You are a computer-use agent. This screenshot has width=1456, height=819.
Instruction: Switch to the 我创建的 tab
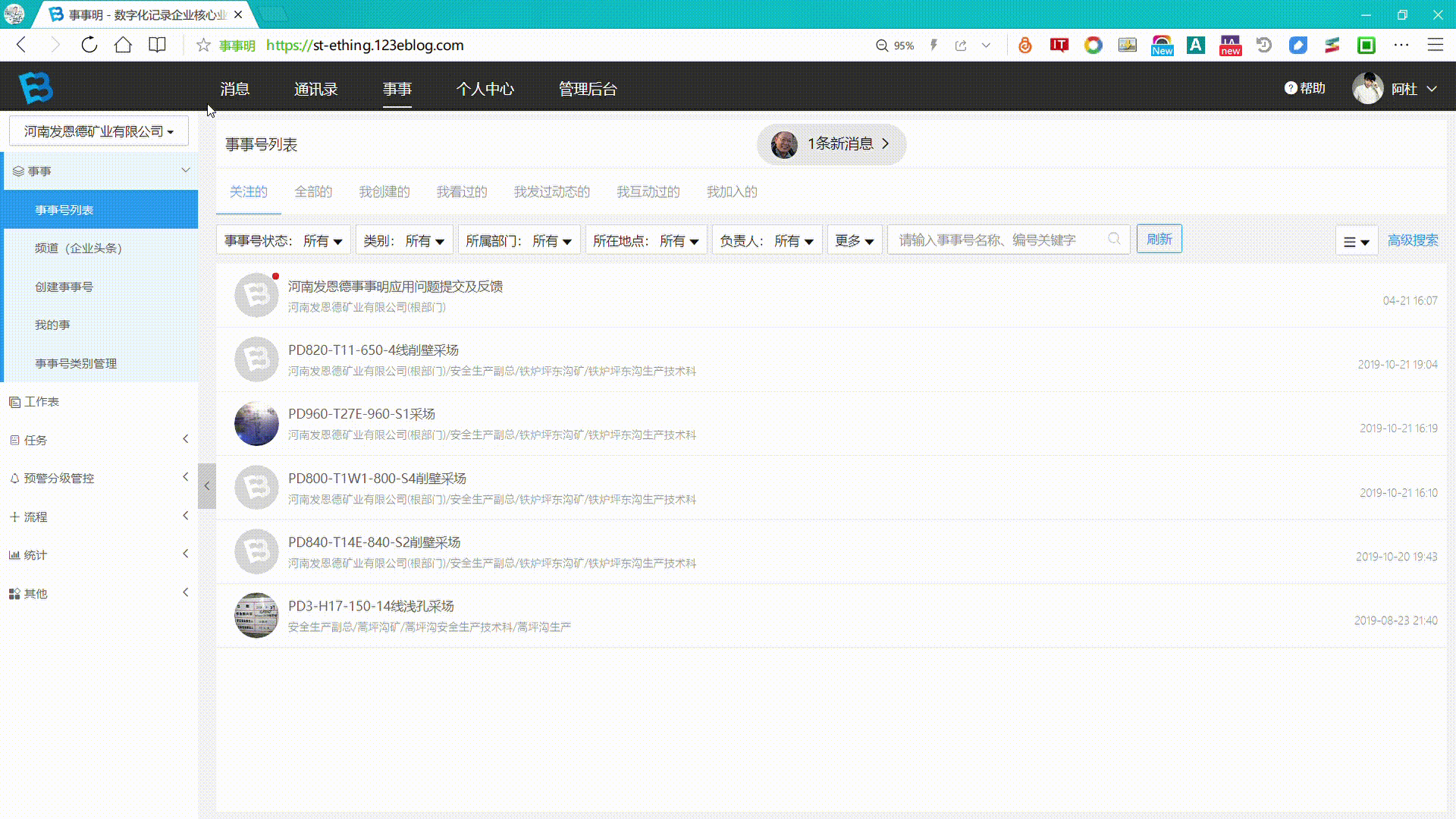click(384, 192)
